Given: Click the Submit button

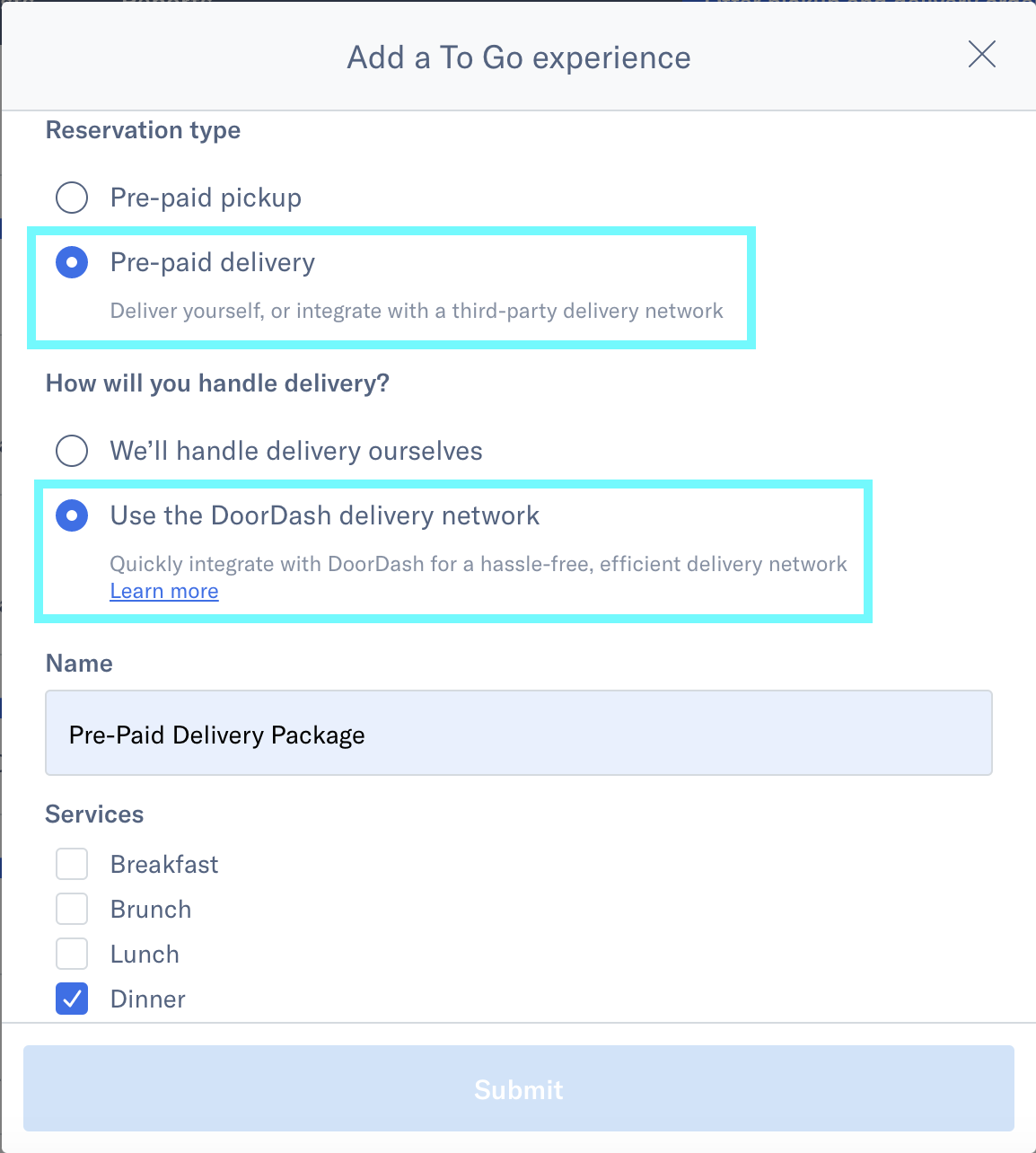Looking at the screenshot, I should [518, 1088].
